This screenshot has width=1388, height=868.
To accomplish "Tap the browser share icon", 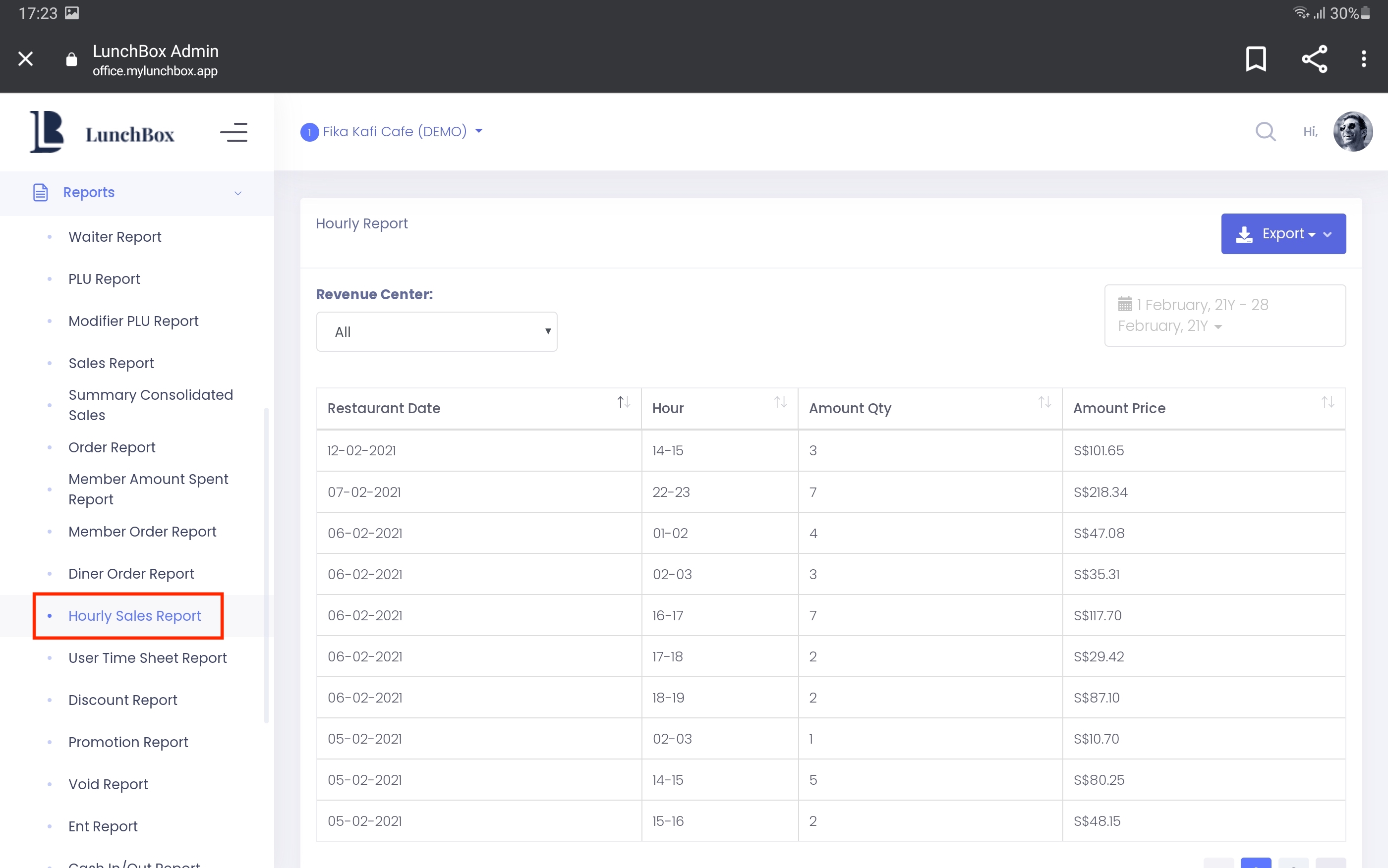I will (x=1314, y=58).
